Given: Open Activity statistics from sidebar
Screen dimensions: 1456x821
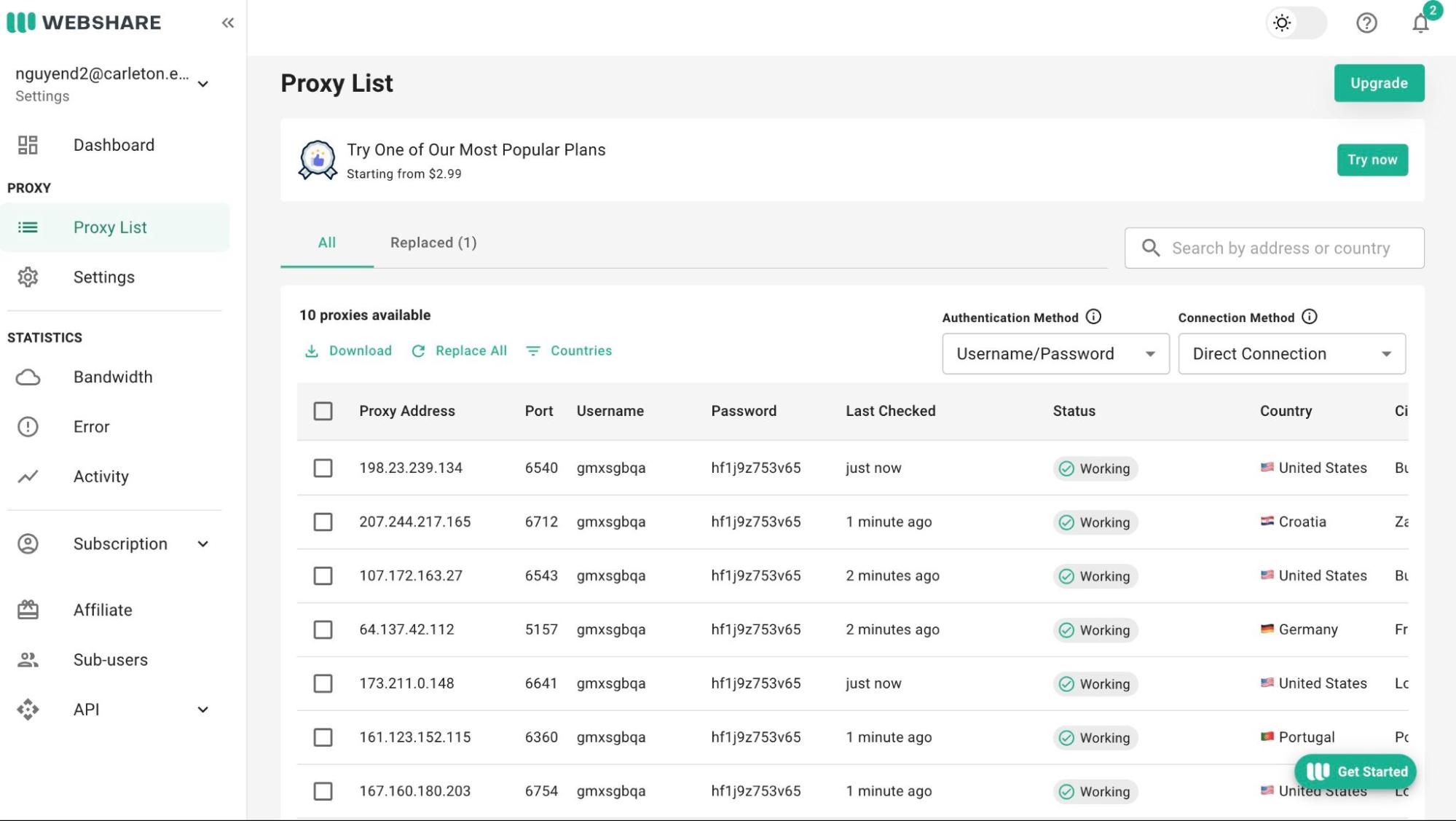Looking at the screenshot, I should 101,476.
